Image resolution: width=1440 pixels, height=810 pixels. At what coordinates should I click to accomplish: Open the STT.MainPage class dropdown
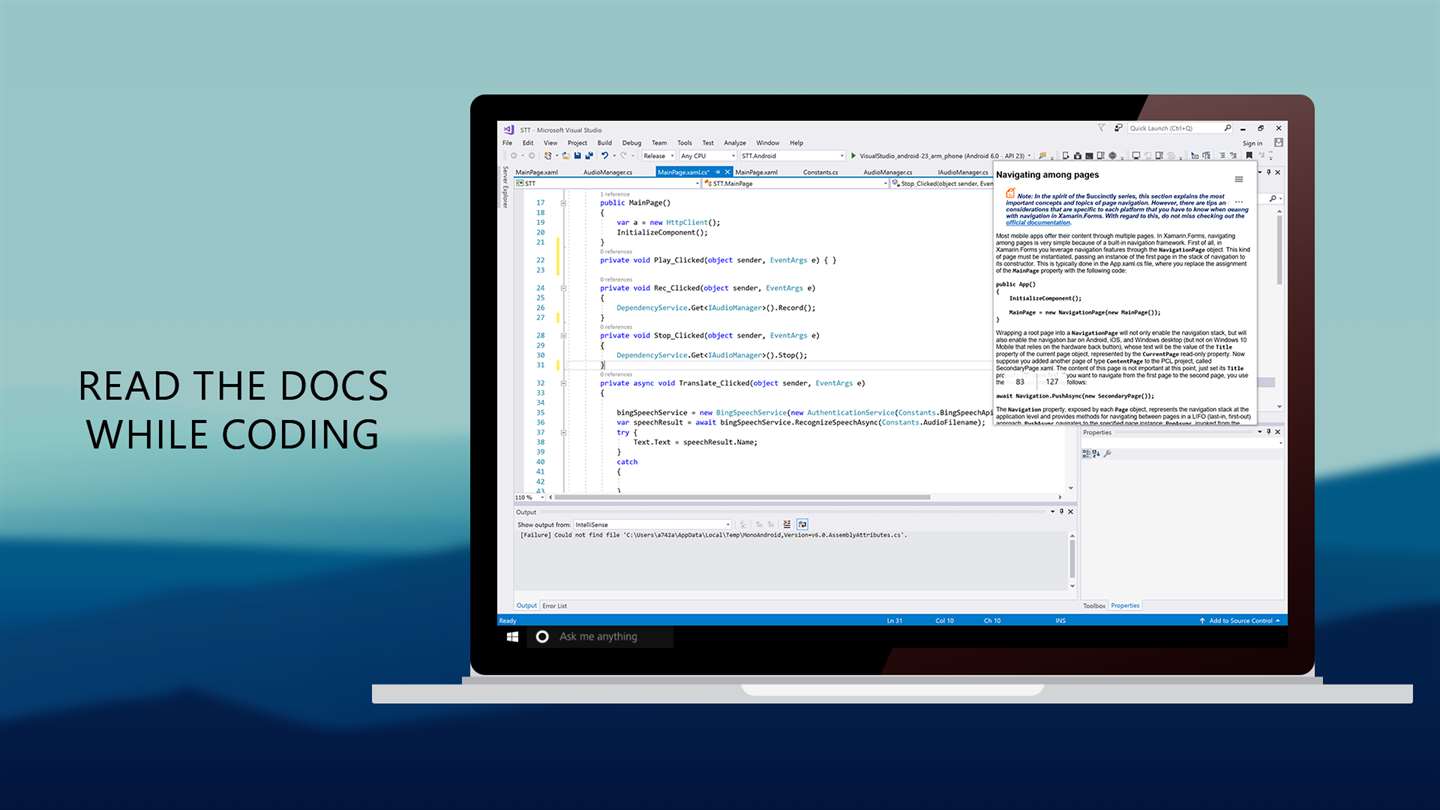pyautogui.click(x=795, y=184)
